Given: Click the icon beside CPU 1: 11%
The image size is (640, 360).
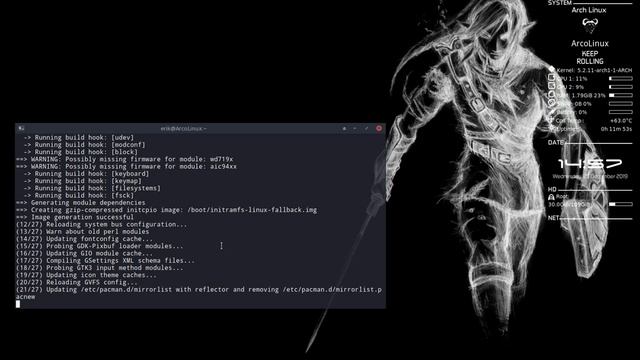Looking at the screenshot, I should [551, 78].
